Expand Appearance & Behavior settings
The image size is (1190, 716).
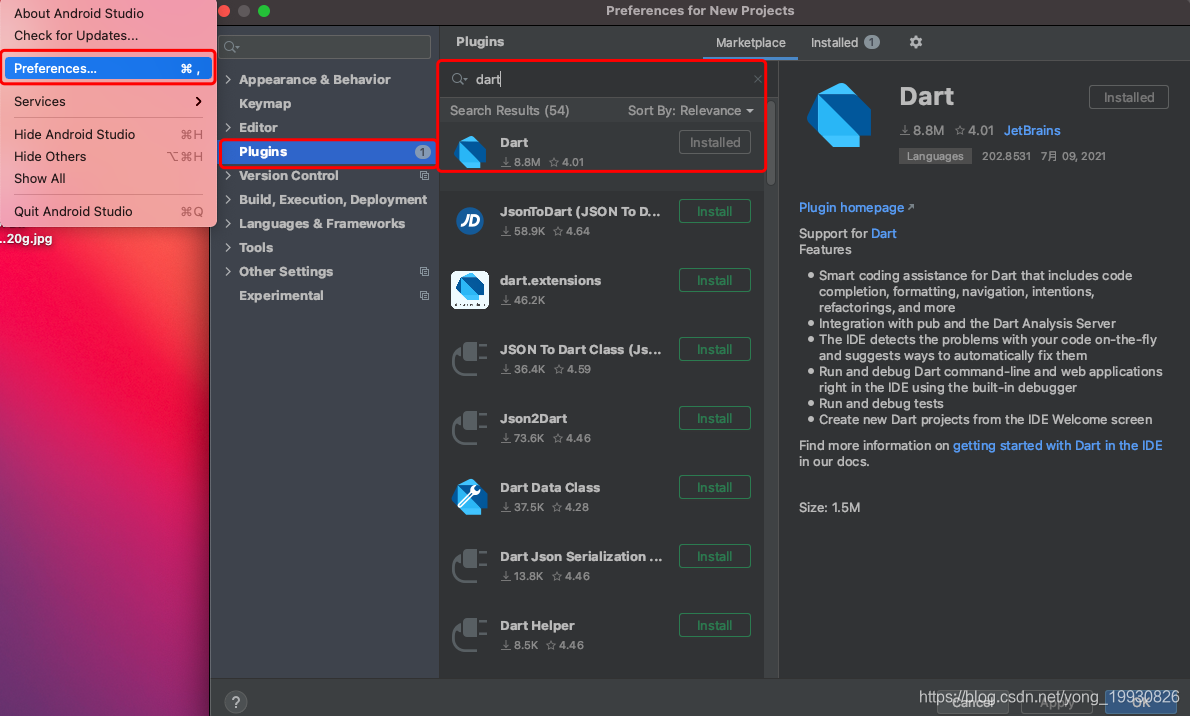pyautogui.click(x=228, y=79)
